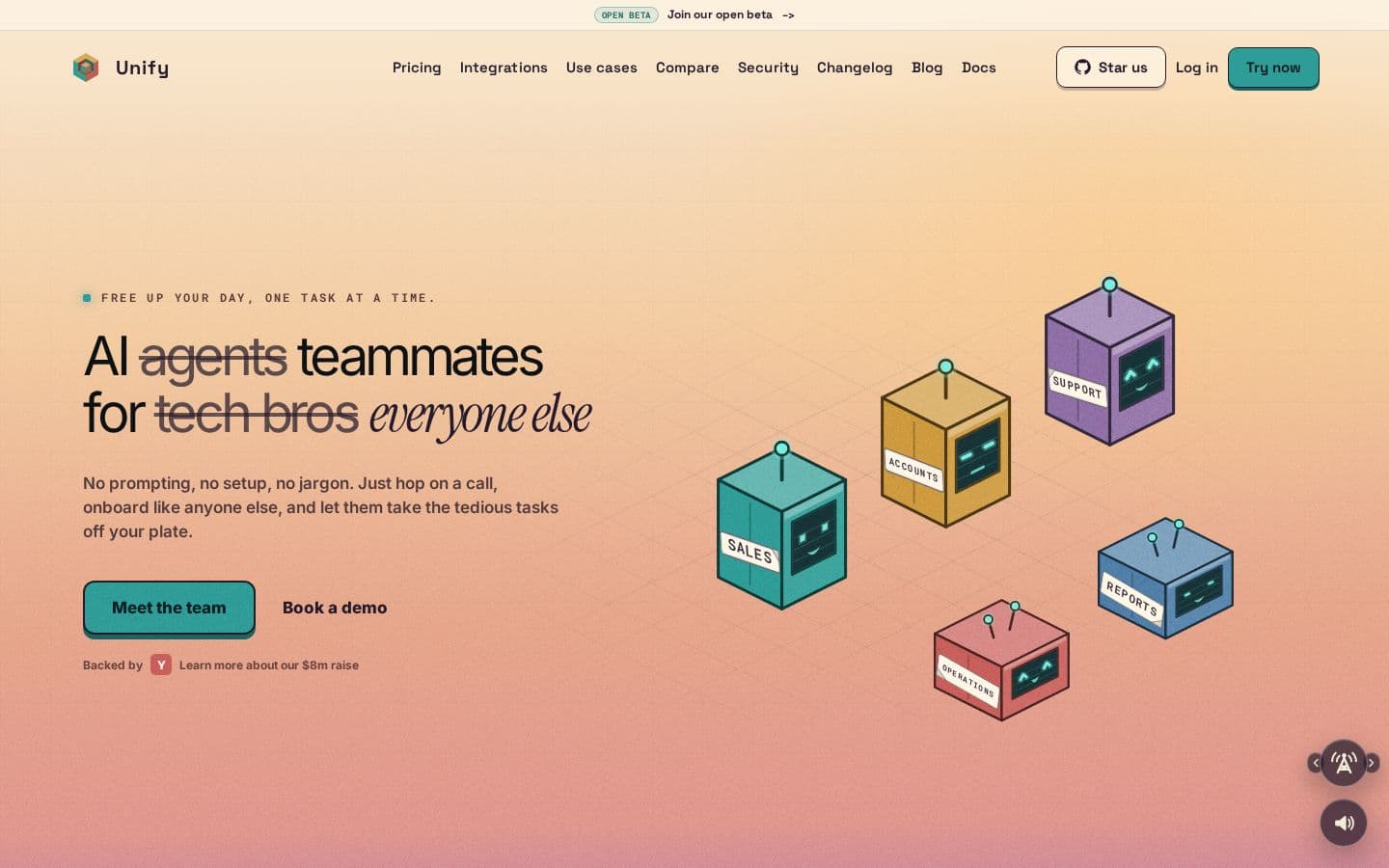Click the tagline FREE UP YOUR DAY
Image resolution: width=1389 pixels, height=868 pixels.
pos(268,298)
